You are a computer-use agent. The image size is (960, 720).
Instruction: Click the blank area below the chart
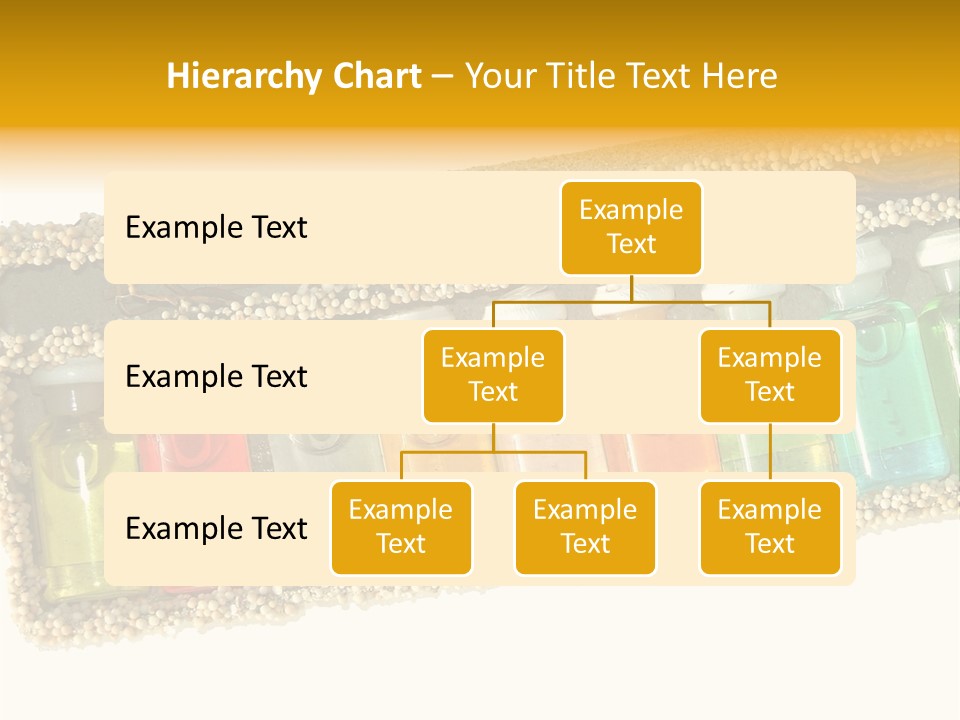point(480,660)
